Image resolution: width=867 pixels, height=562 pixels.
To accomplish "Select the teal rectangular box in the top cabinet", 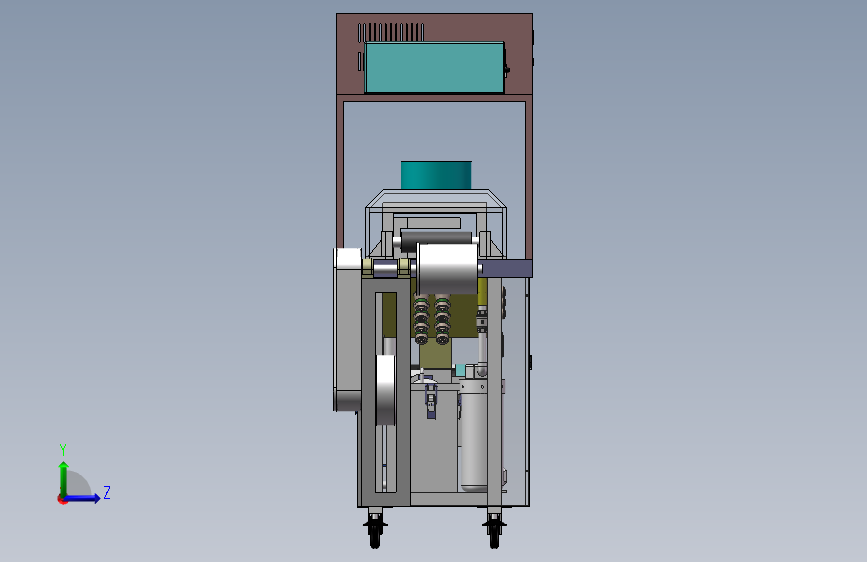I will [435, 67].
